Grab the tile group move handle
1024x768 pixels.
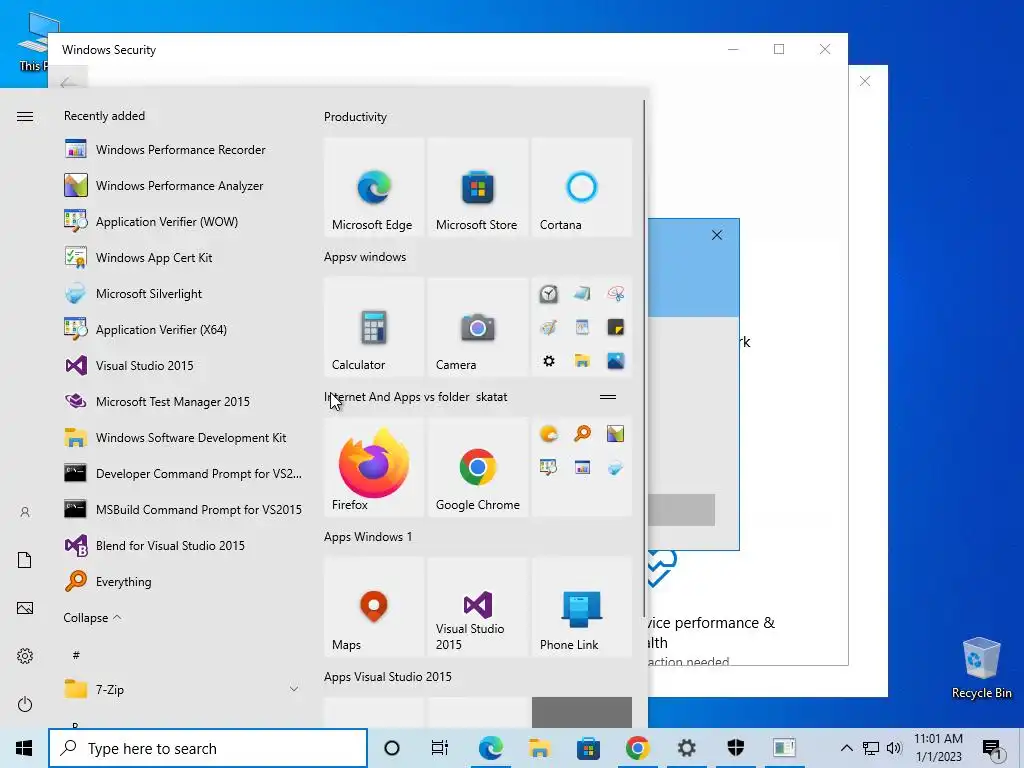coord(608,396)
